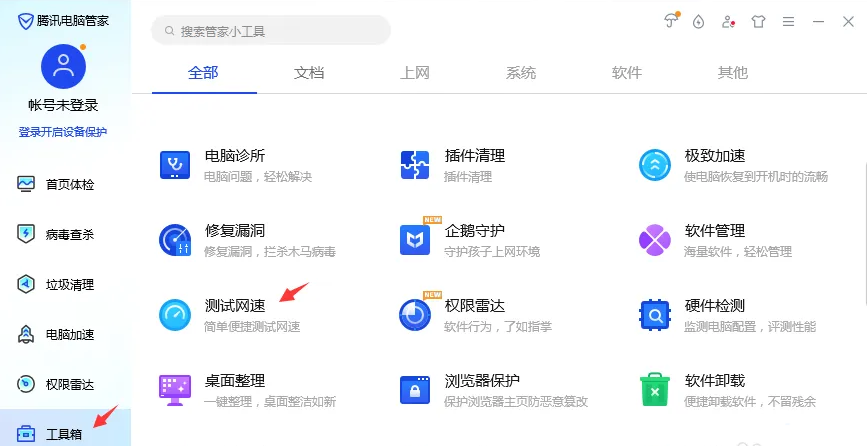
Task: Click description 守护孩子上网环境
Action: 492,252
